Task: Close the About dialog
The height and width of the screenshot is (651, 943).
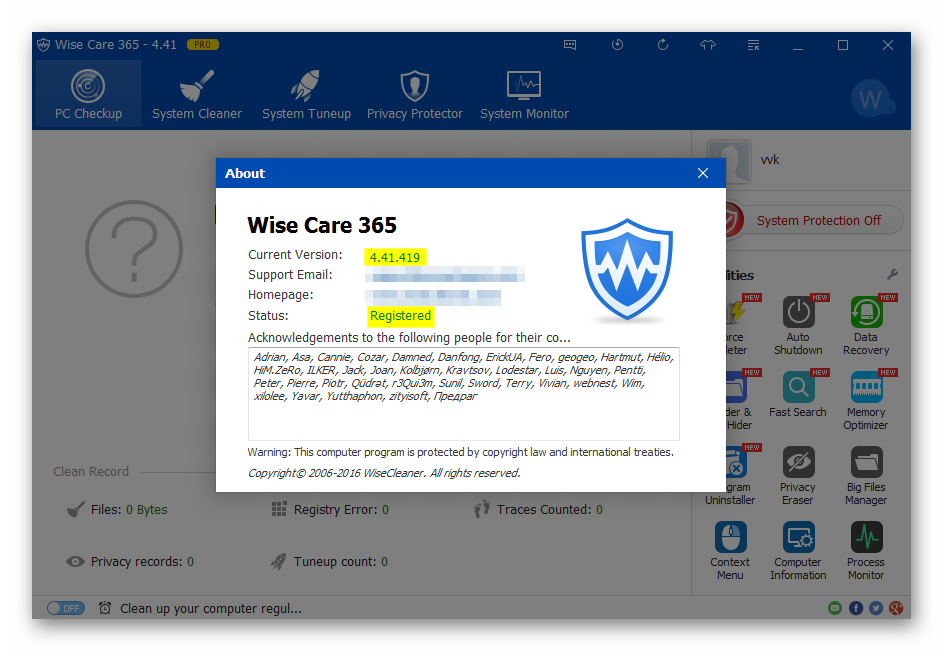Action: click(x=702, y=173)
